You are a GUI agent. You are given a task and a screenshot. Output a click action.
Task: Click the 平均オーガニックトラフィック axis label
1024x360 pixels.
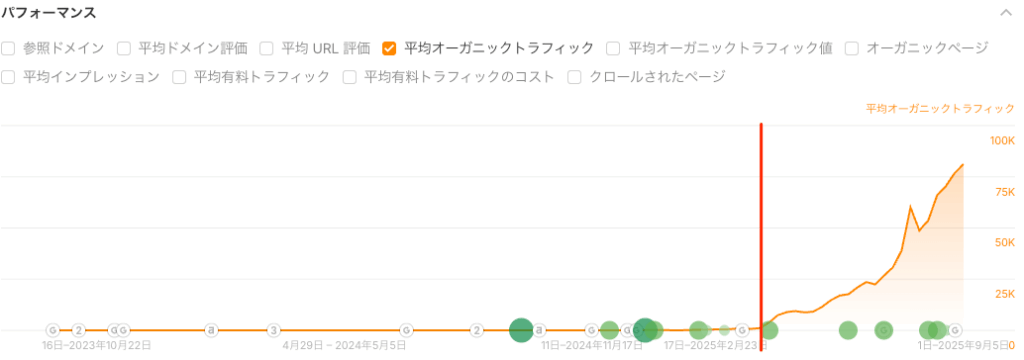pyautogui.click(x=940, y=108)
